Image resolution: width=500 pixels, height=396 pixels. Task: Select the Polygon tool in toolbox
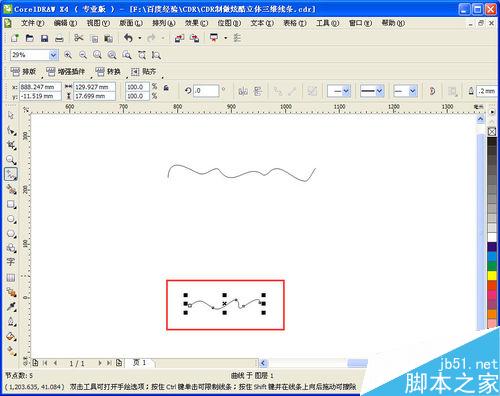(11, 234)
